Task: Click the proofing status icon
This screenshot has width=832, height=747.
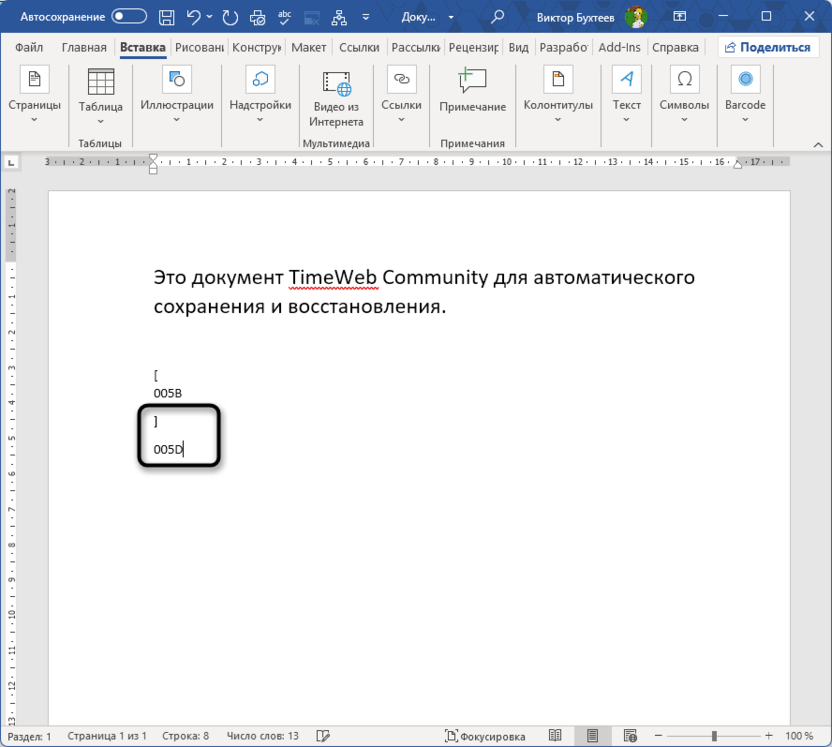Action: [x=323, y=736]
